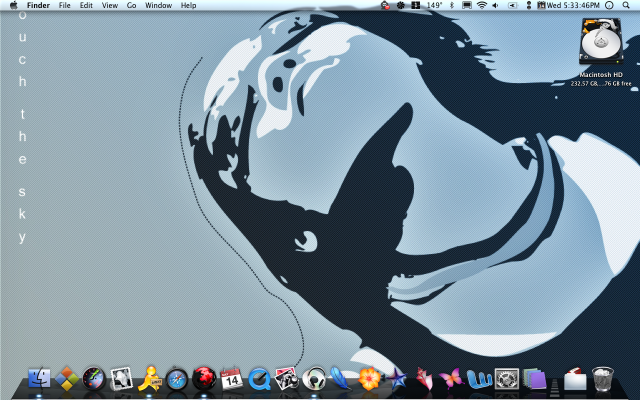Open the speedometer gauge app in the dock
Image resolution: width=640 pixels, height=400 pixels.
94,378
